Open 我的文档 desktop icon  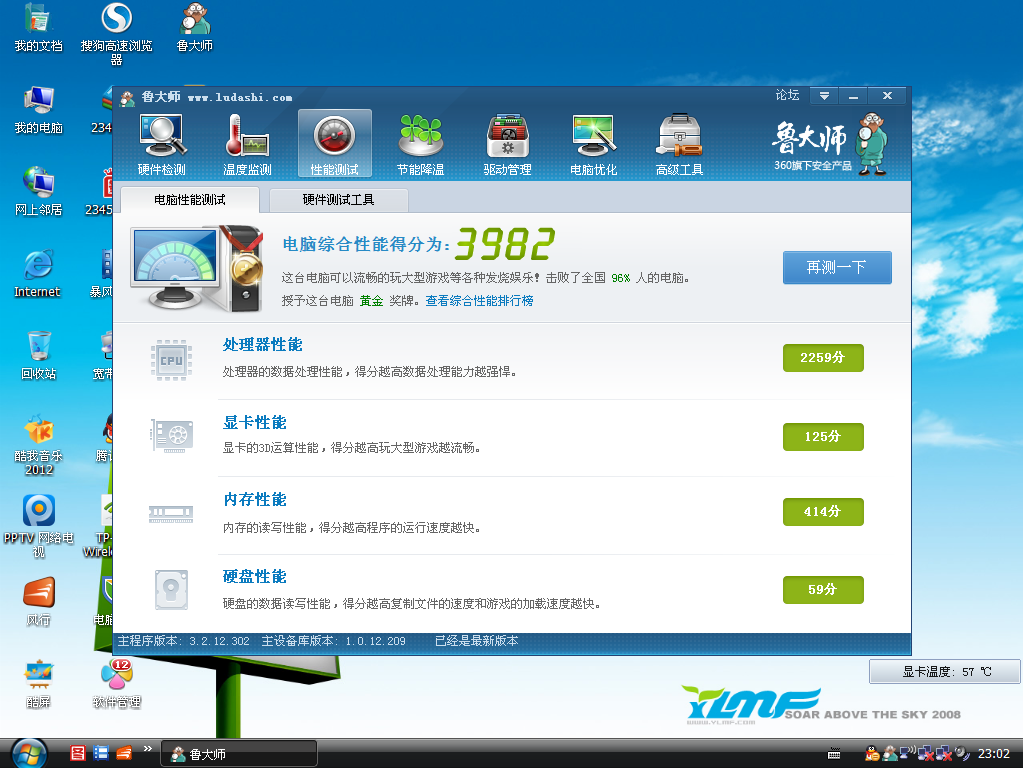[x=38, y=27]
